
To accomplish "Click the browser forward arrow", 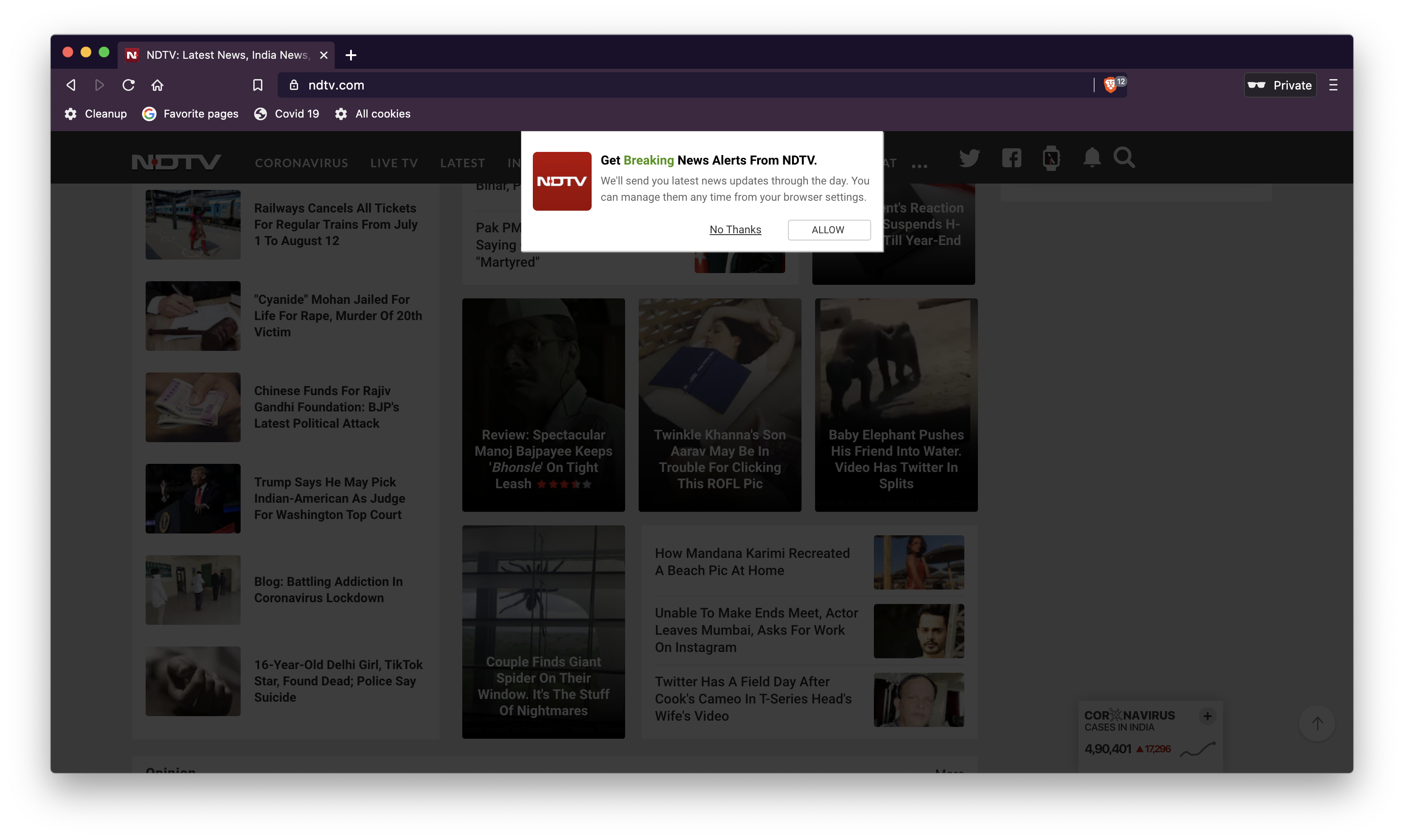I will (100, 85).
